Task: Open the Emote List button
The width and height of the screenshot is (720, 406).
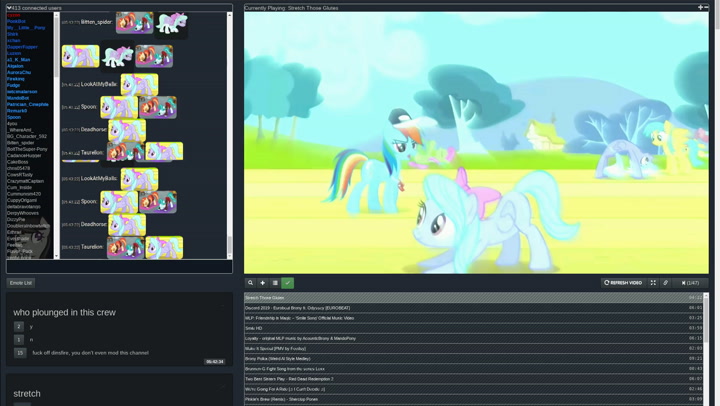Action: pyautogui.click(x=21, y=283)
